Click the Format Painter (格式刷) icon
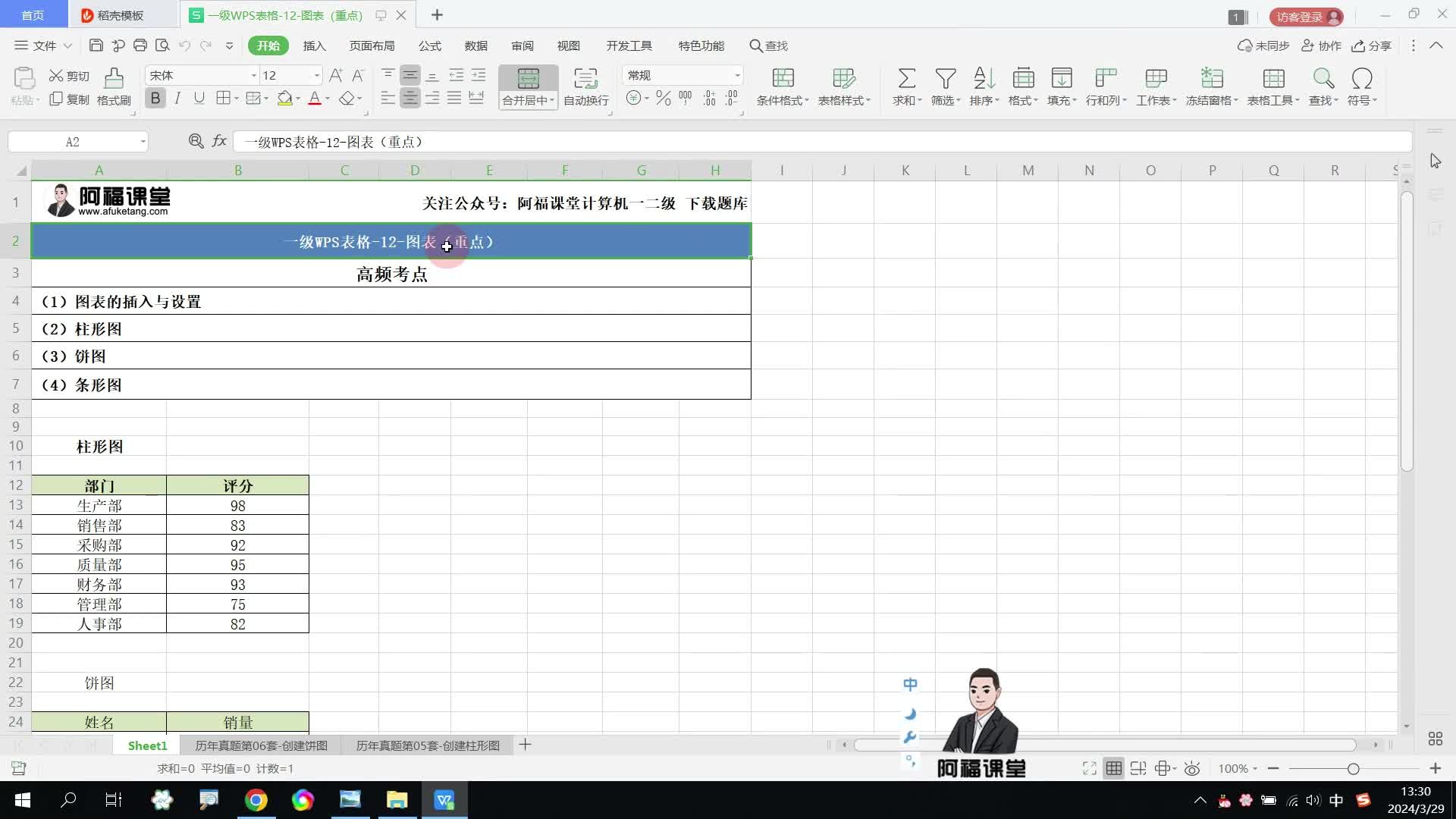Image resolution: width=1456 pixels, height=819 pixels. pyautogui.click(x=114, y=79)
